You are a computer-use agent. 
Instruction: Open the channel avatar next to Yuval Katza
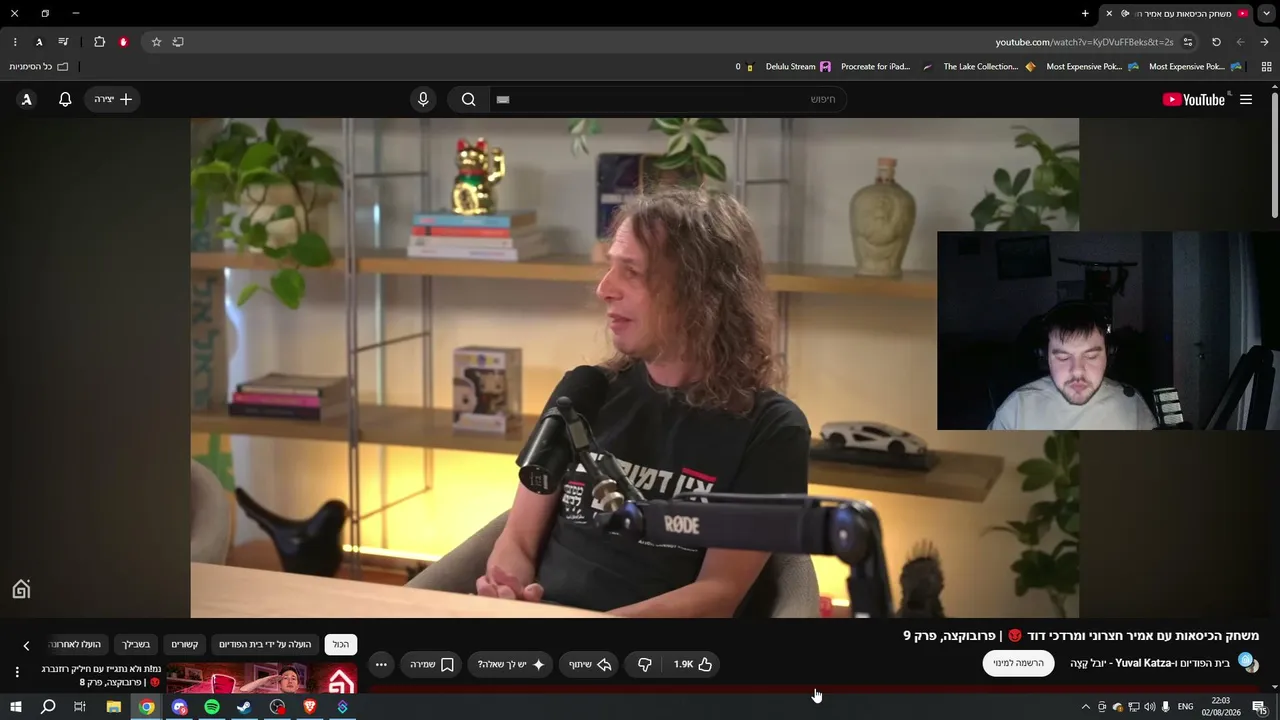click(x=1247, y=663)
